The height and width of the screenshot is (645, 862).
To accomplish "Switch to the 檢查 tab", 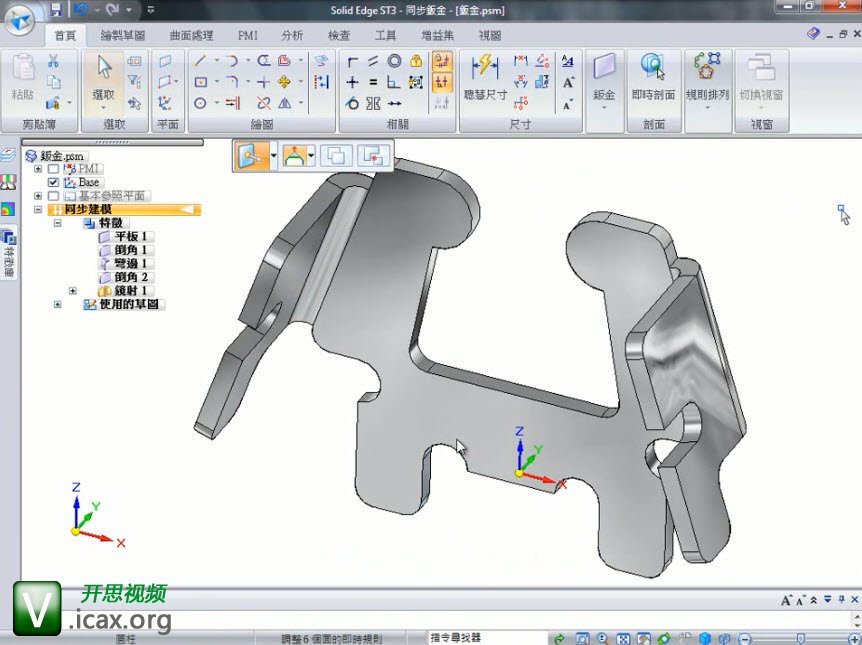I will point(339,36).
